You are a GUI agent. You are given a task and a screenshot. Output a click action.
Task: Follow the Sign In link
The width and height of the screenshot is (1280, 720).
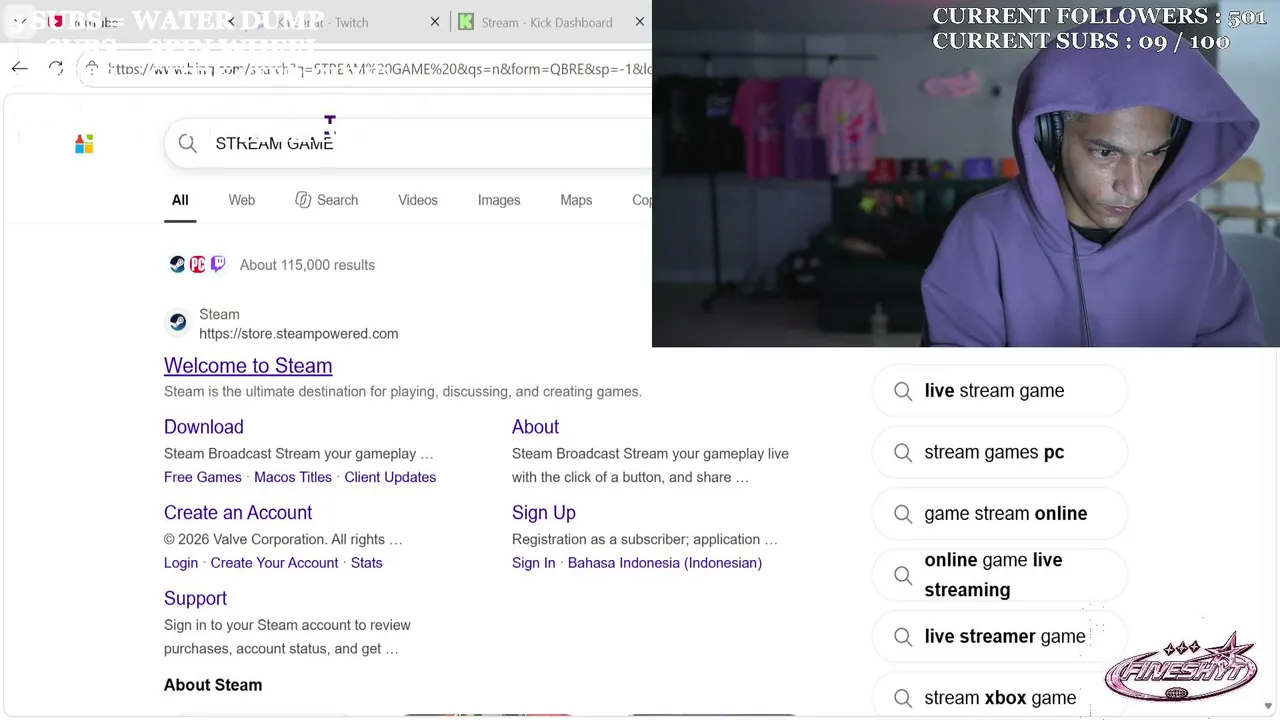(533, 563)
